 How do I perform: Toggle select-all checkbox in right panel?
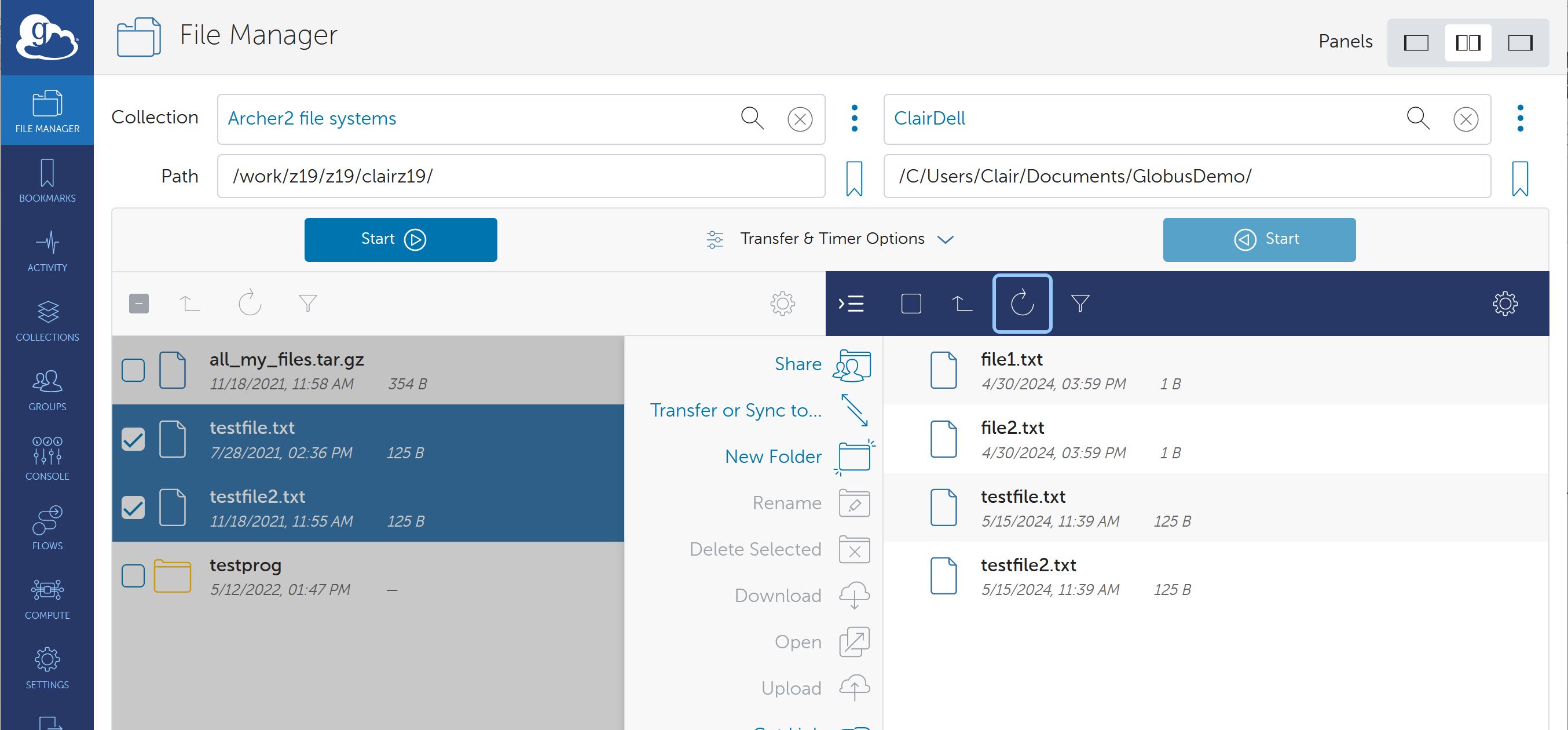click(911, 303)
